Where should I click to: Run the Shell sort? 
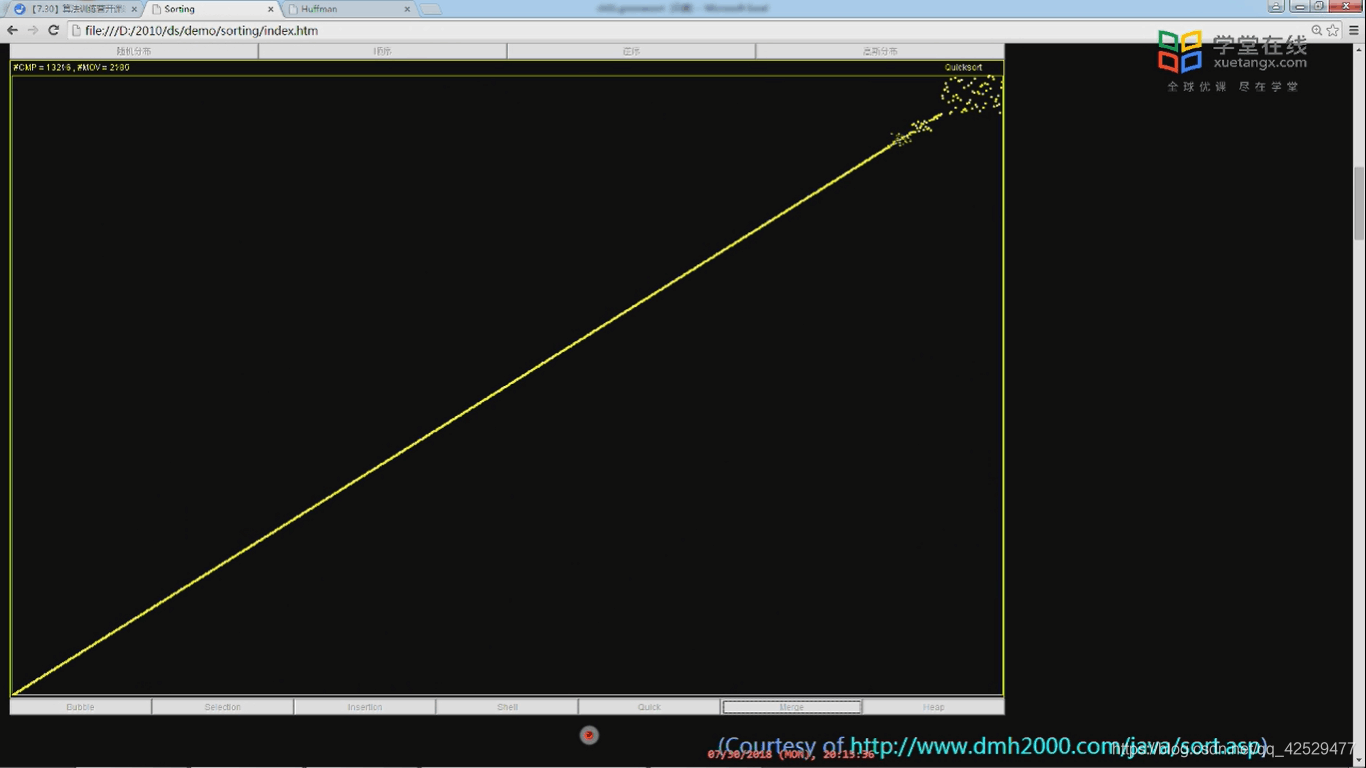click(x=507, y=707)
